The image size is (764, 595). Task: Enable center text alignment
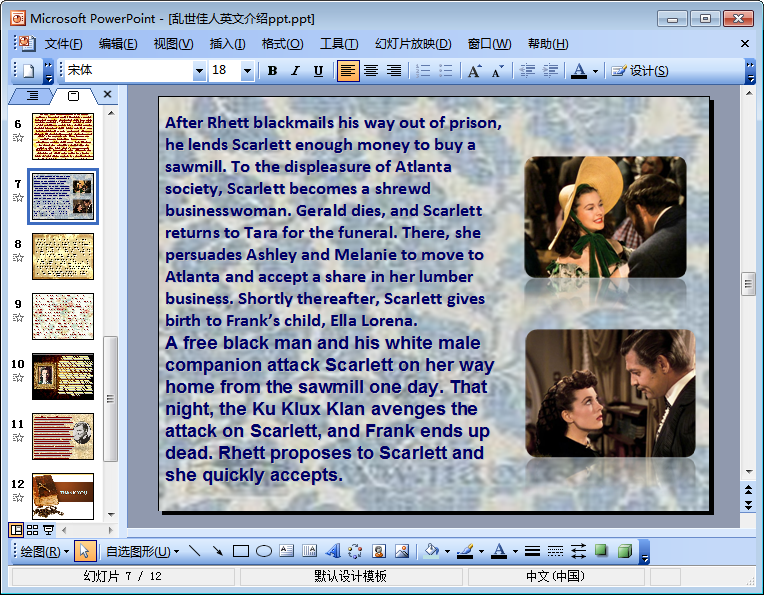371,71
